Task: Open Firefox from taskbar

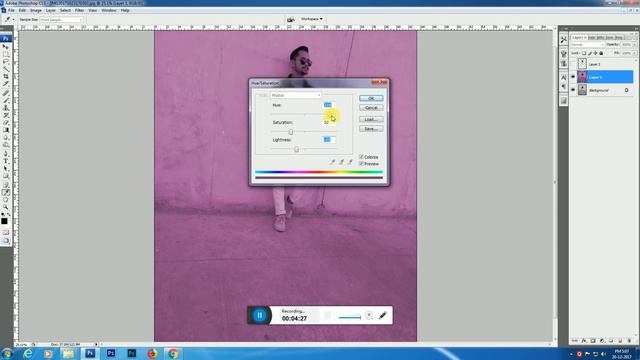Action: click(152, 353)
